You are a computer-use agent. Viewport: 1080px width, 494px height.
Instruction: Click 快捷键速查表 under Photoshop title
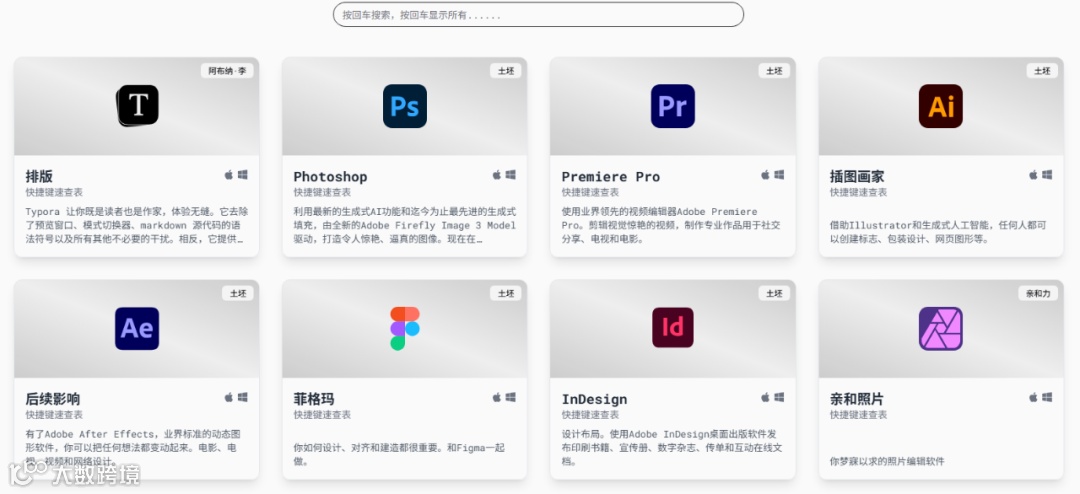322,192
